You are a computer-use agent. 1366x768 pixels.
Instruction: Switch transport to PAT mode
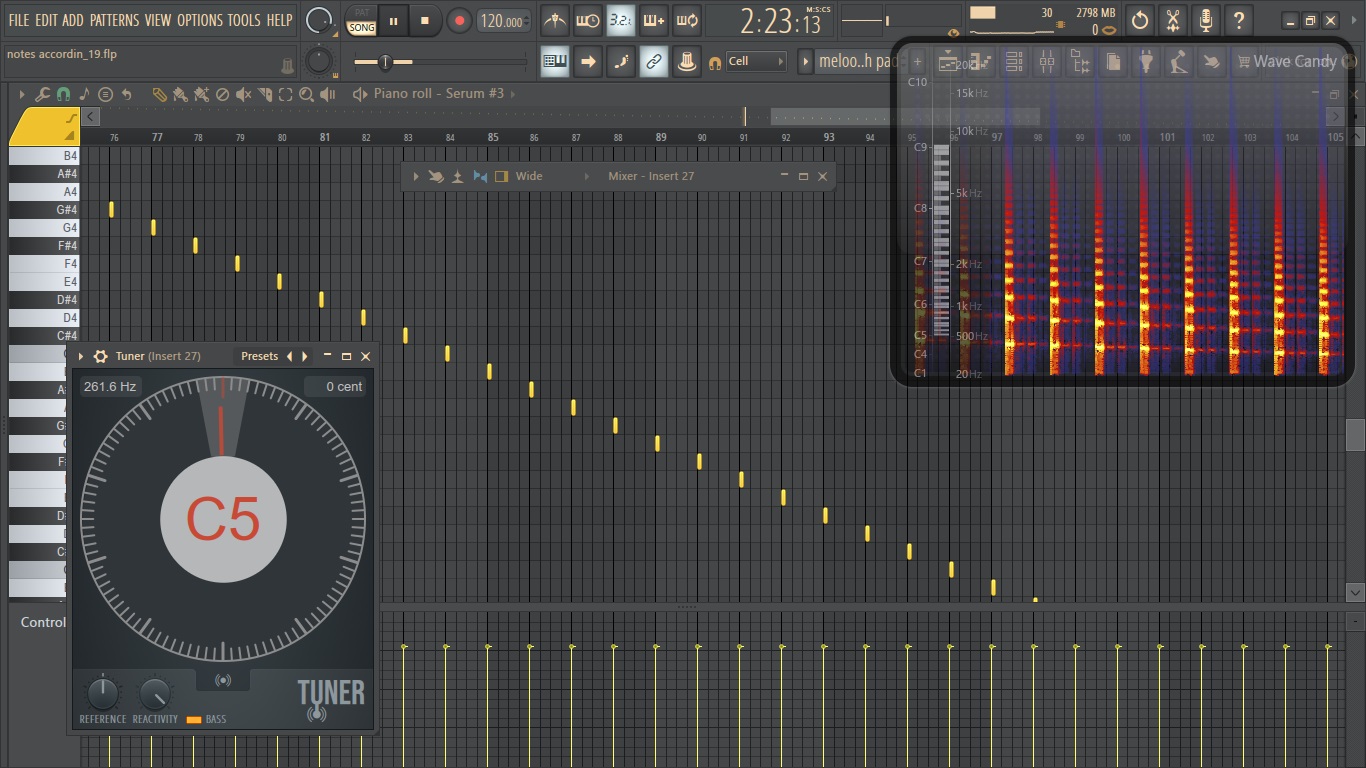click(x=362, y=13)
